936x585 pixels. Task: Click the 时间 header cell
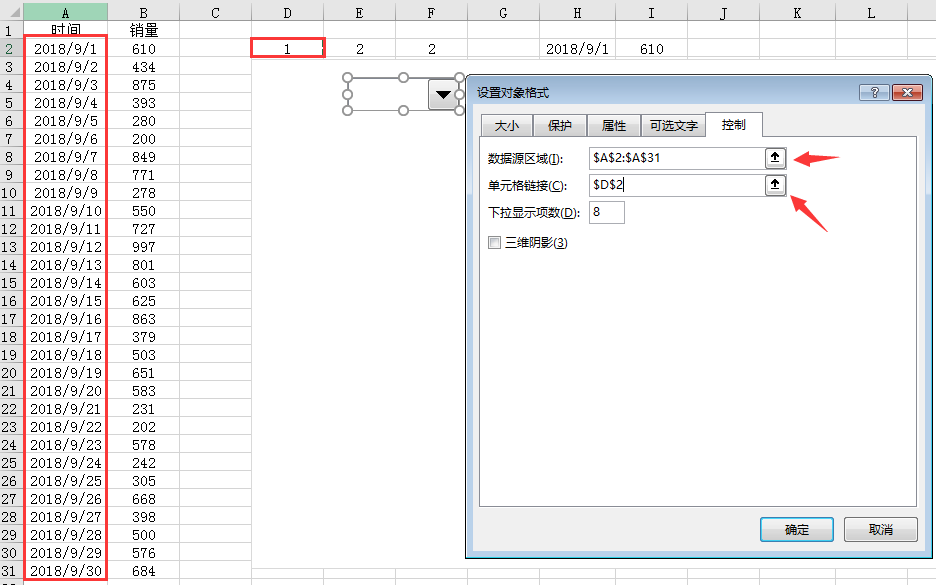tap(66, 30)
